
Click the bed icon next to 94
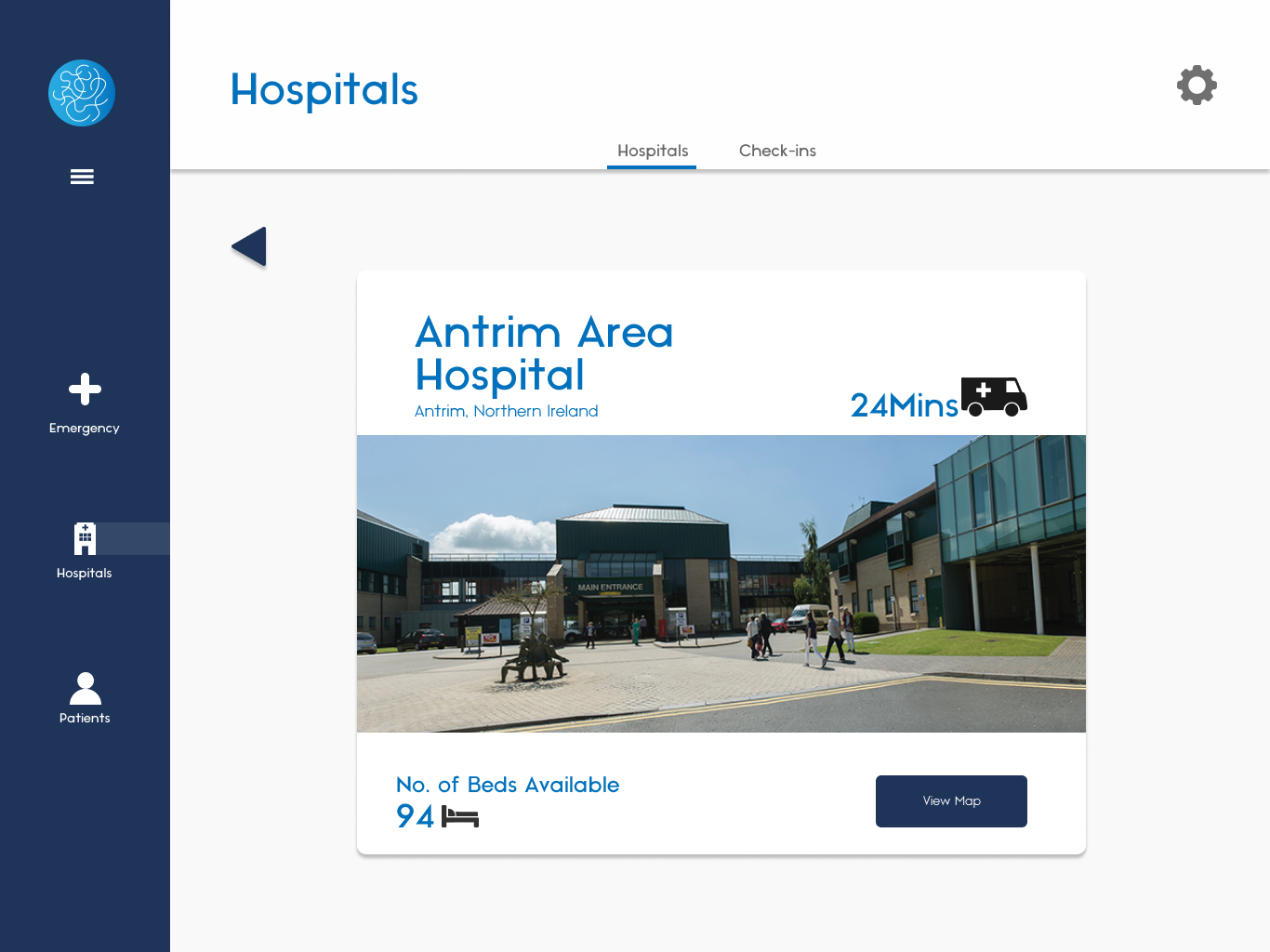(x=460, y=816)
